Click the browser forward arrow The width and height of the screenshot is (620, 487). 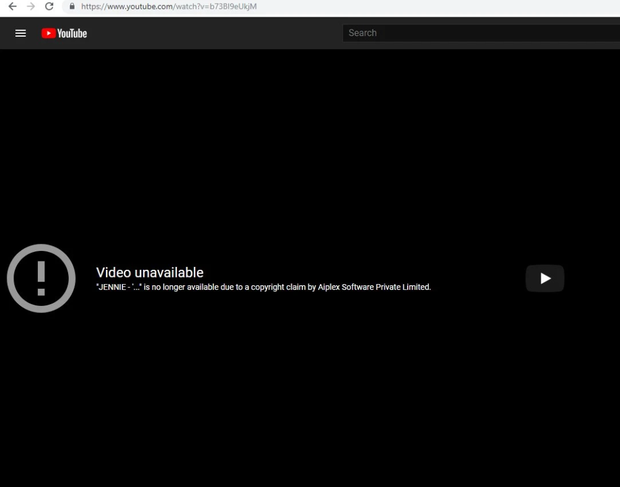pyautogui.click(x=31, y=6)
